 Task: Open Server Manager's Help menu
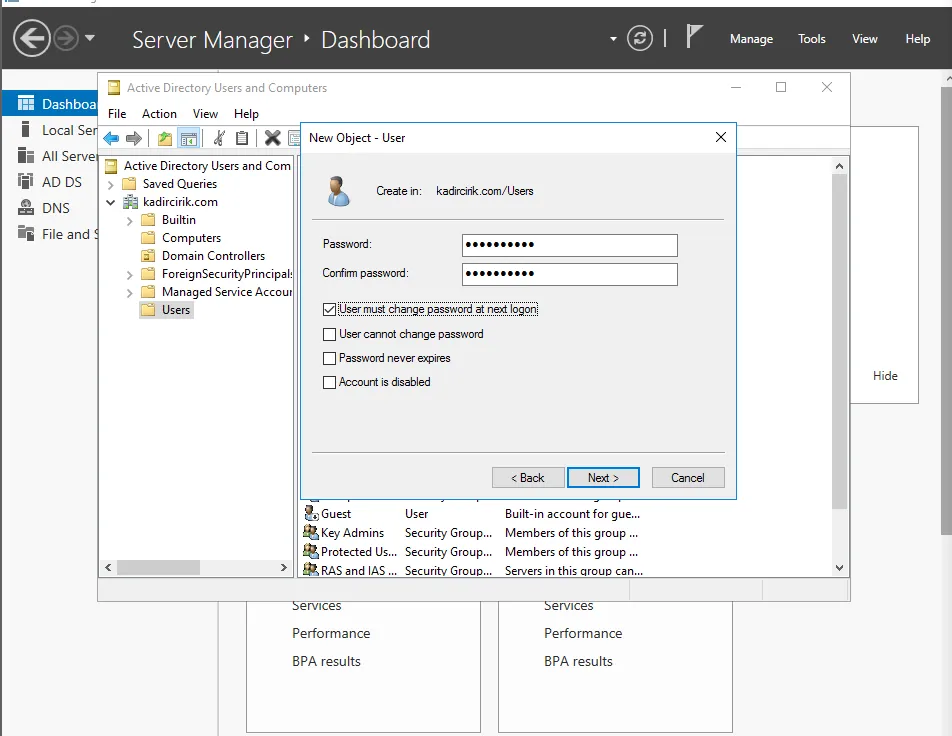[x=917, y=39]
